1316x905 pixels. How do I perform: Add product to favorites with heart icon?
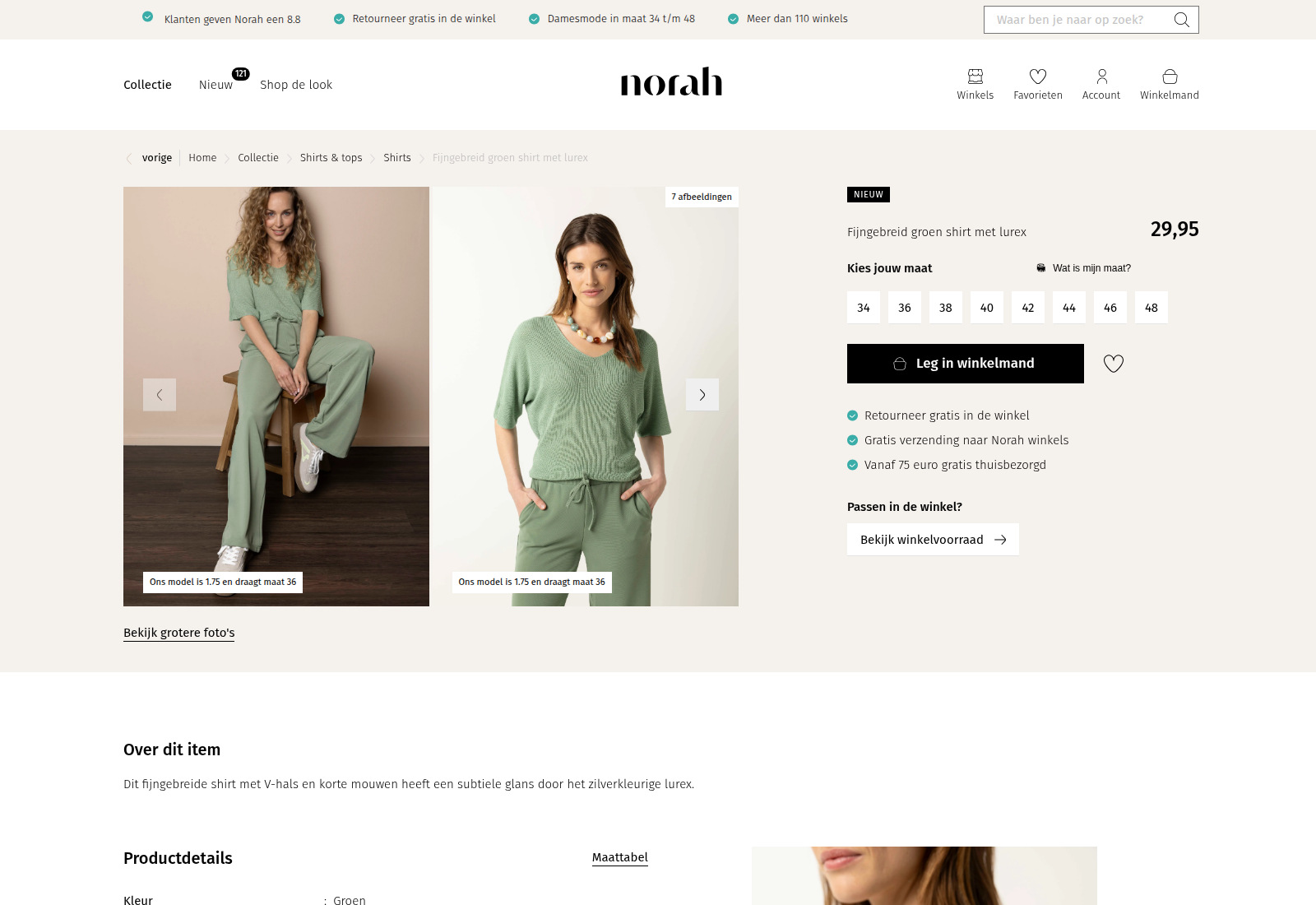[1113, 364]
